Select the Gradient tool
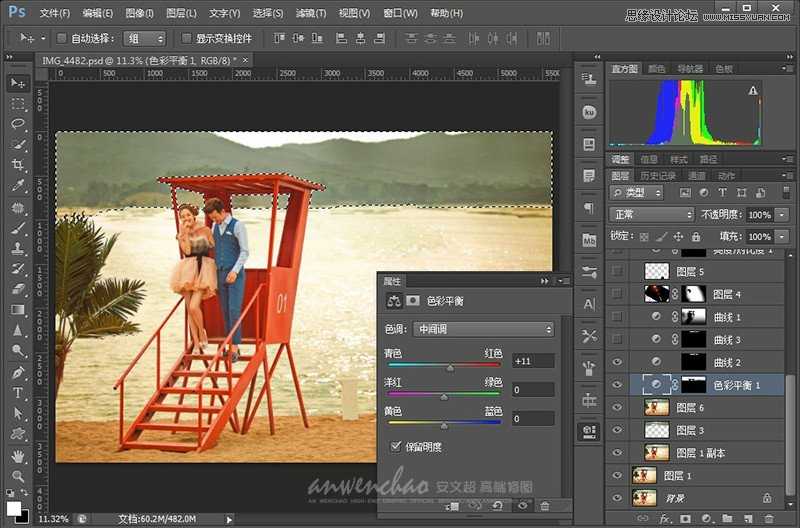The height and width of the screenshot is (528, 800). click(x=18, y=310)
